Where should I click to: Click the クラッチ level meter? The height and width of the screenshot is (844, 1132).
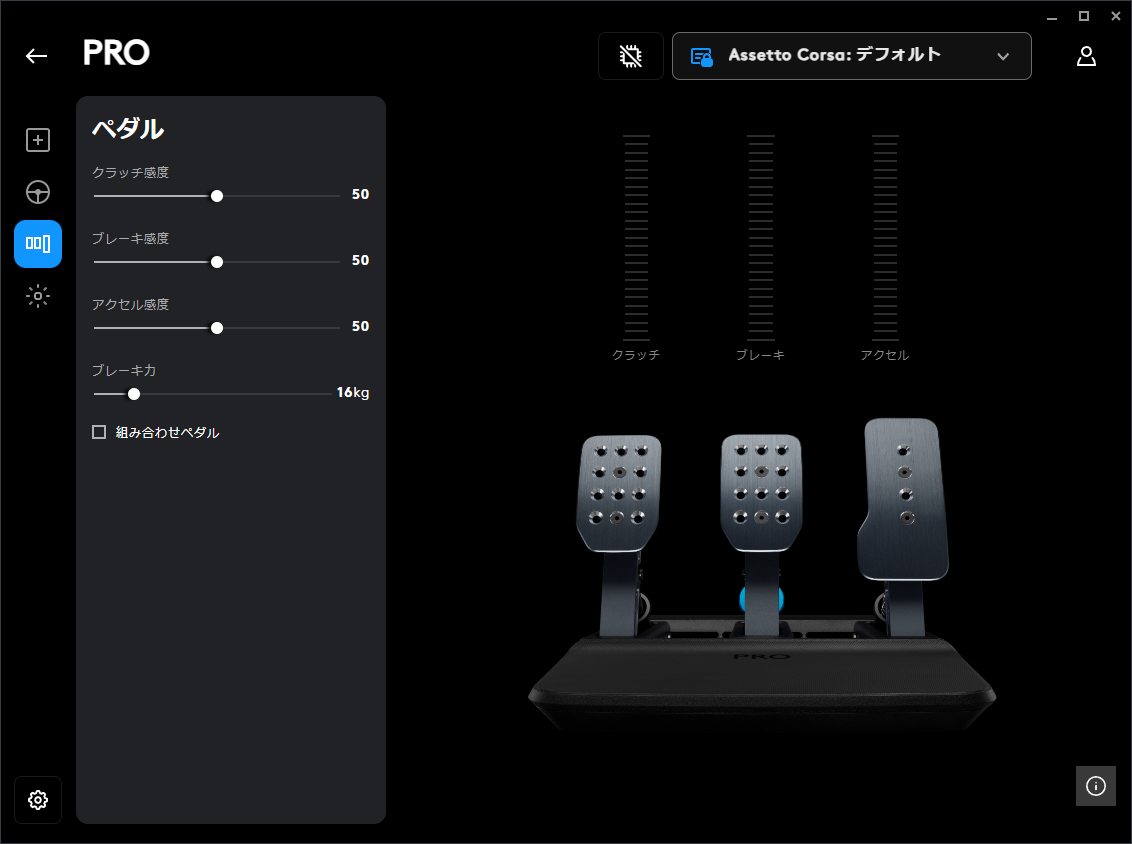(636, 238)
